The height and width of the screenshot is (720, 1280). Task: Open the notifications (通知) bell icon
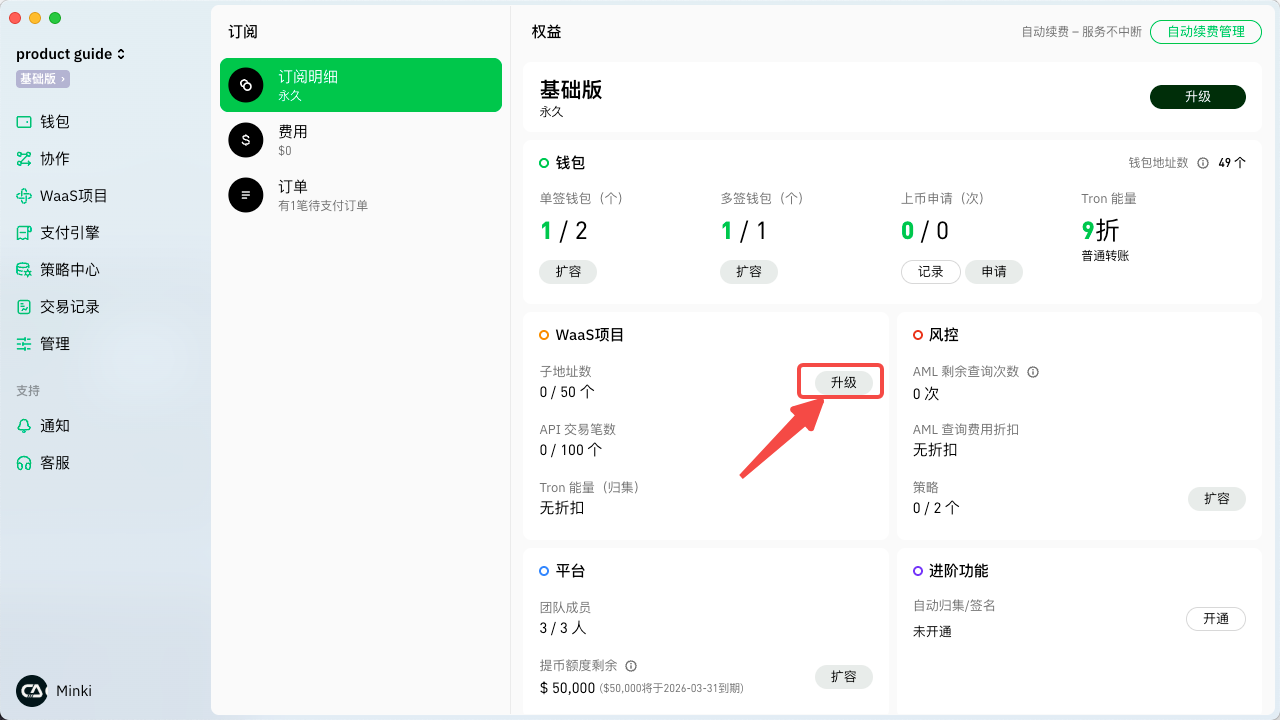pyautogui.click(x=24, y=426)
